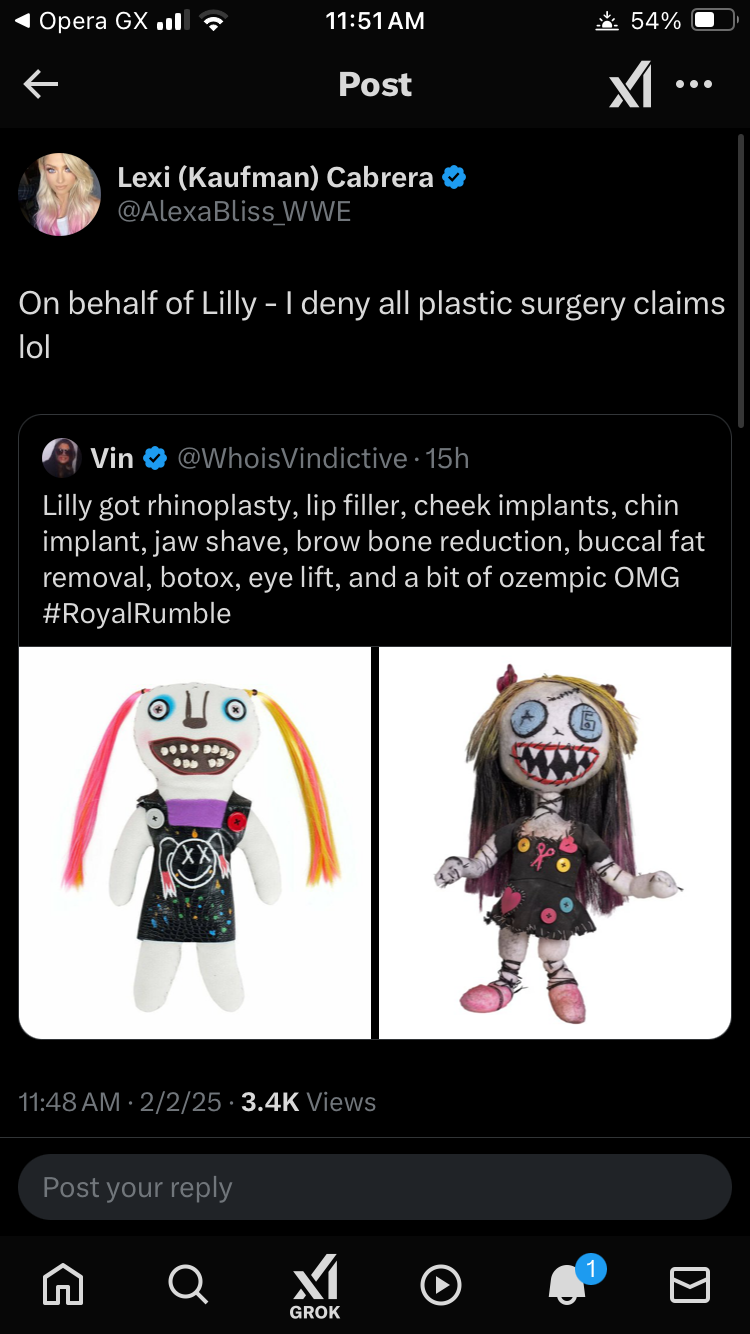This screenshot has height=1334, width=750.
Task: Open the left Lilly doll image
Action: pos(195,842)
